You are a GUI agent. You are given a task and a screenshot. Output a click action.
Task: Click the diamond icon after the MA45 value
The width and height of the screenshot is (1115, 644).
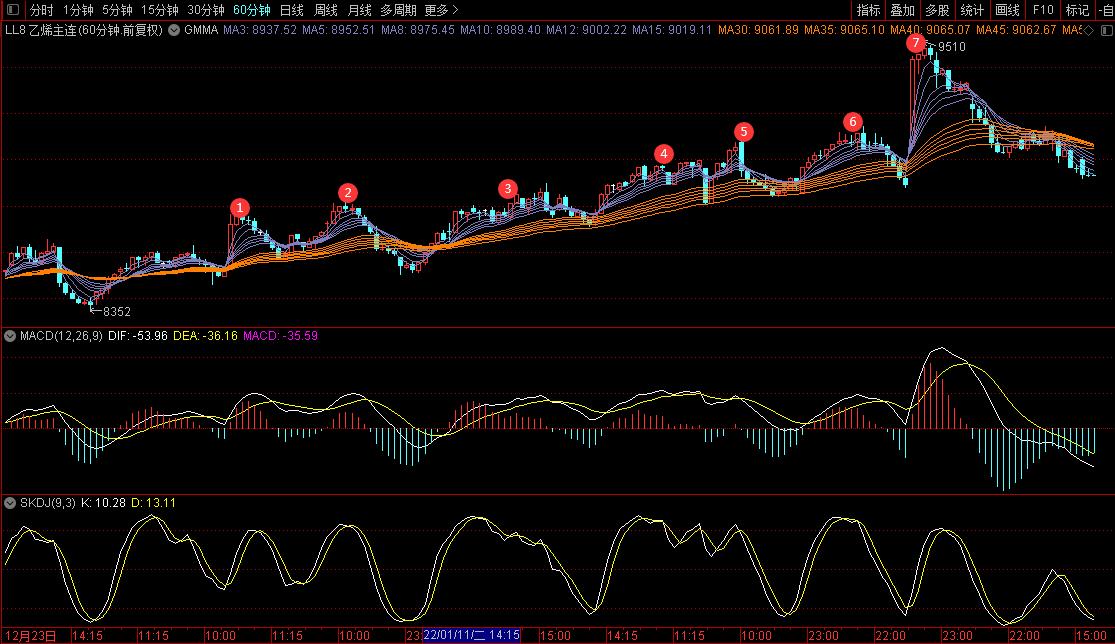point(1089,30)
